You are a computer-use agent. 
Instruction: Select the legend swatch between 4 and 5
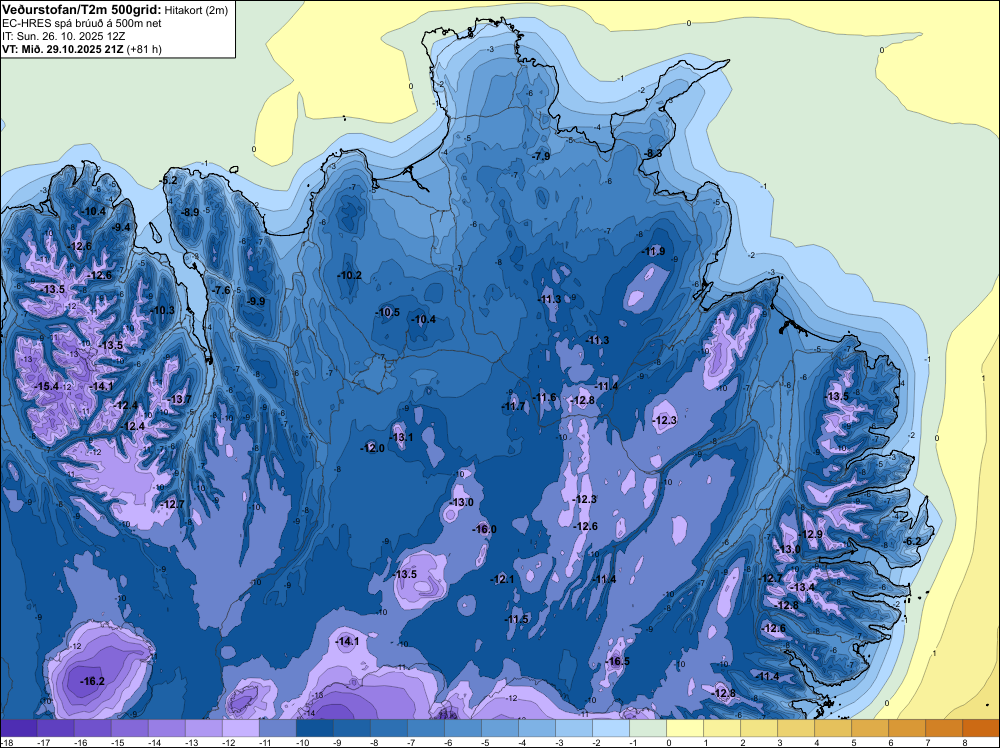[832, 728]
